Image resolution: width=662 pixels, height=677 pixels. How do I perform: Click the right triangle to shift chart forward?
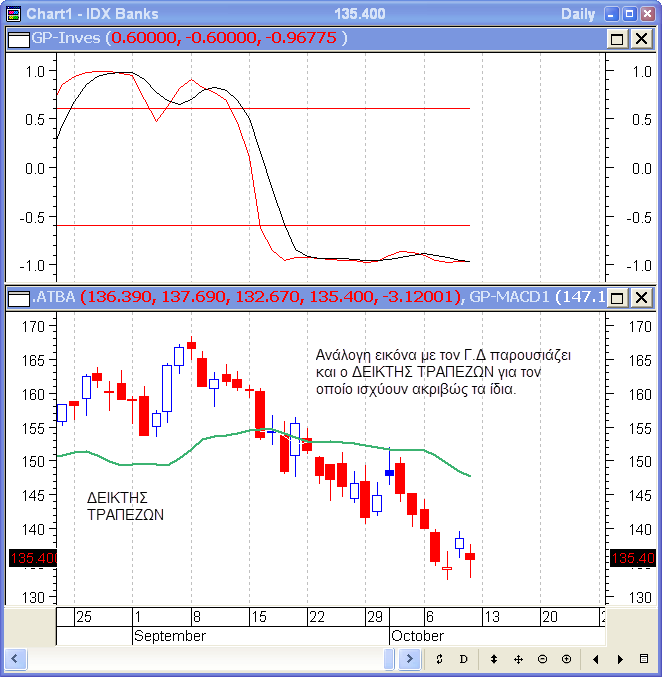pyautogui.click(x=621, y=659)
